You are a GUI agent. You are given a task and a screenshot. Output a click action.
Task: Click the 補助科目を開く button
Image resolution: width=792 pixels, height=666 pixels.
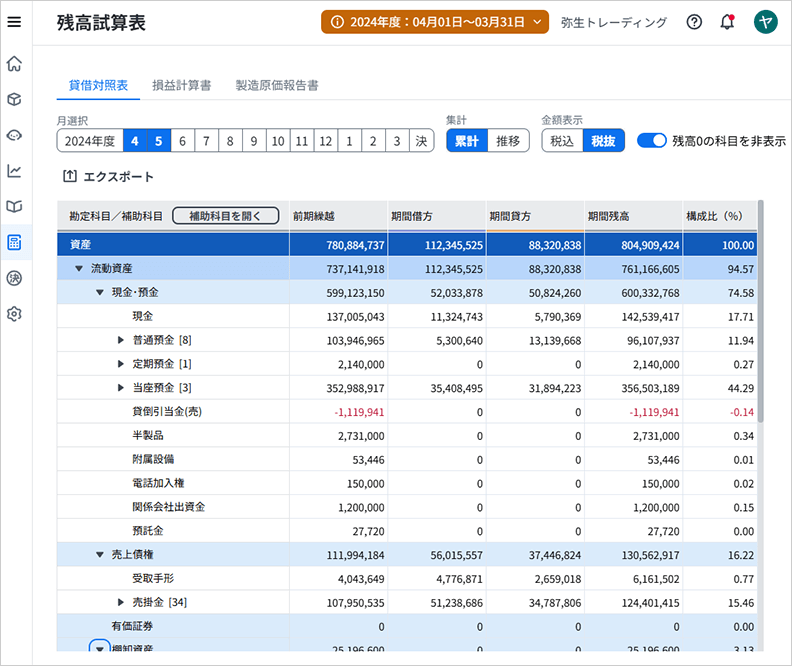(x=225, y=216)
